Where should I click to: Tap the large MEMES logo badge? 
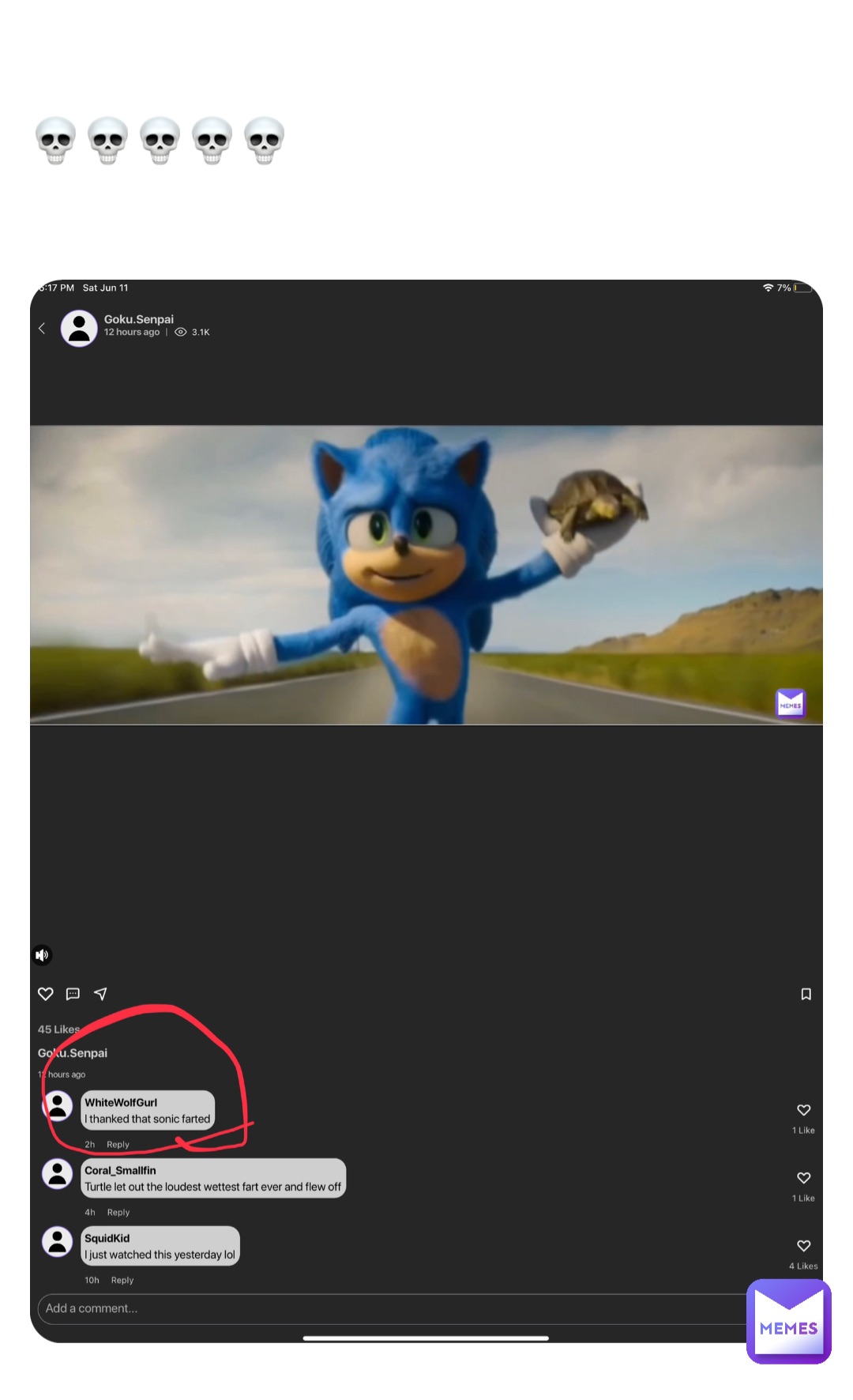788,1321
